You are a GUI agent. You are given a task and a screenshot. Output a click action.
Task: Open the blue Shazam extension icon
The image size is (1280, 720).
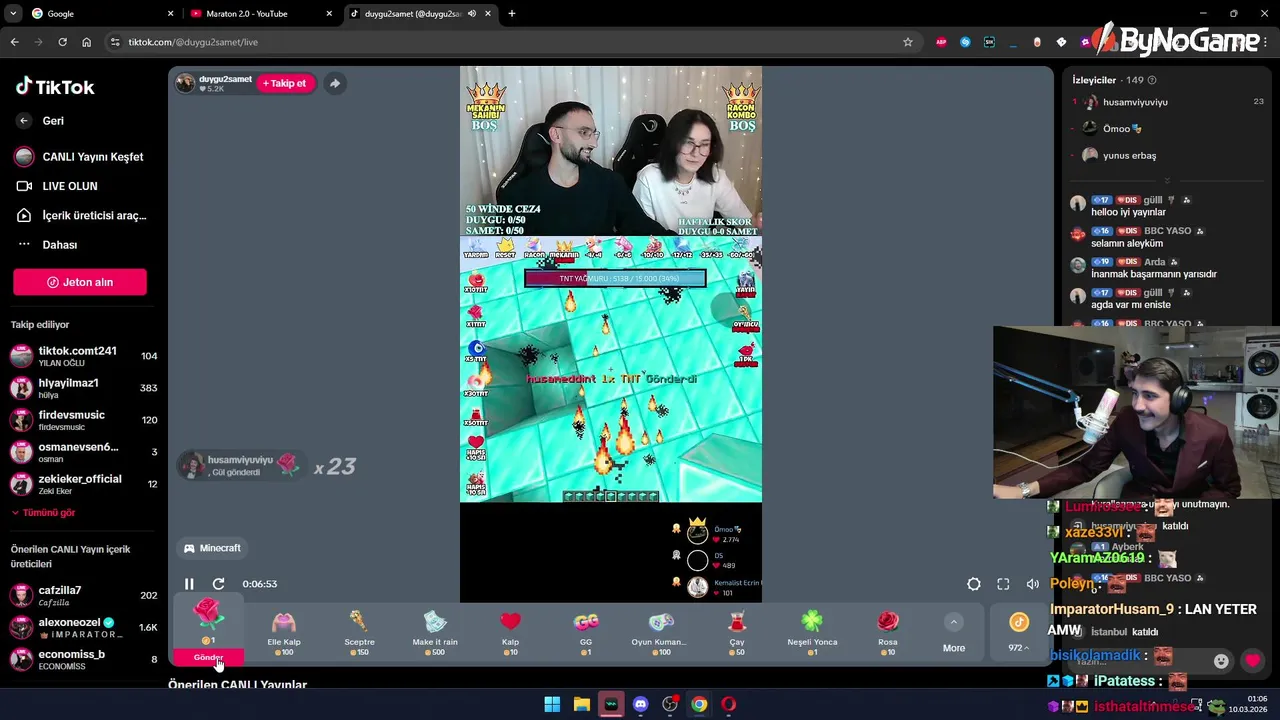click(965, 42)
